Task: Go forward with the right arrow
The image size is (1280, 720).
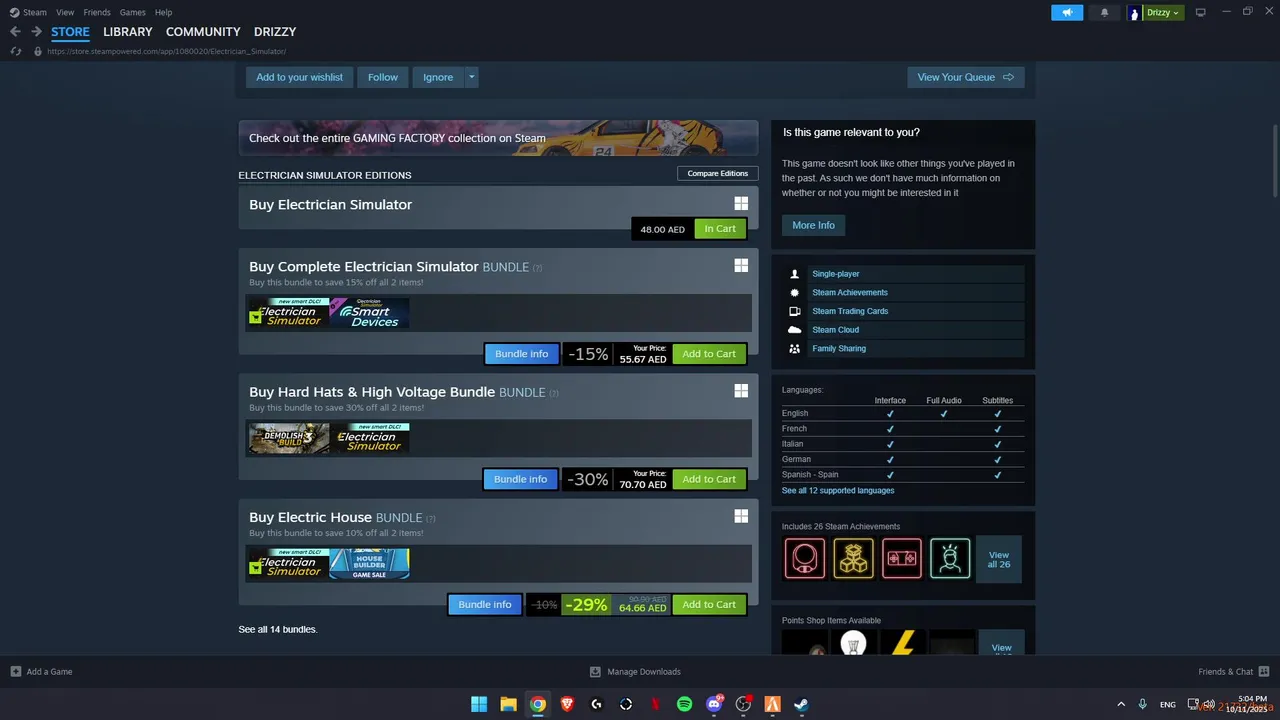Action: pos(36,32)
